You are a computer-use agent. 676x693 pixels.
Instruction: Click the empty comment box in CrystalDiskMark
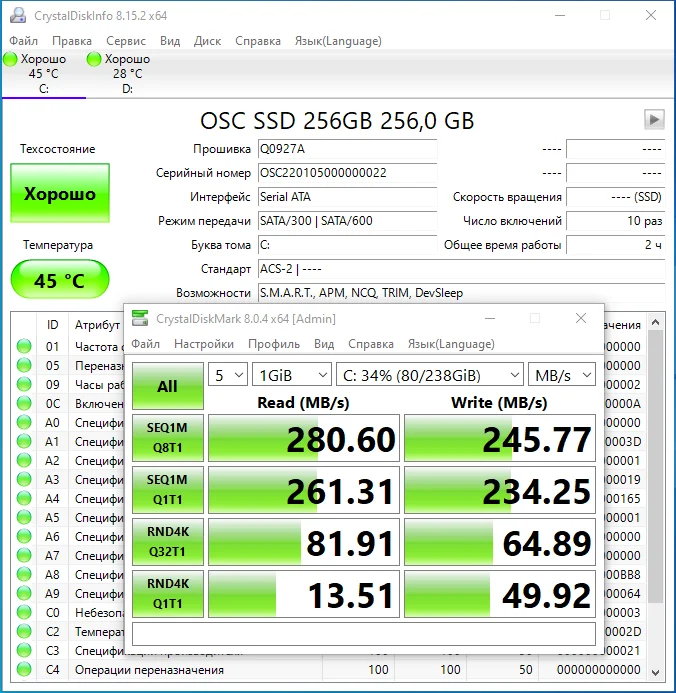364,634
